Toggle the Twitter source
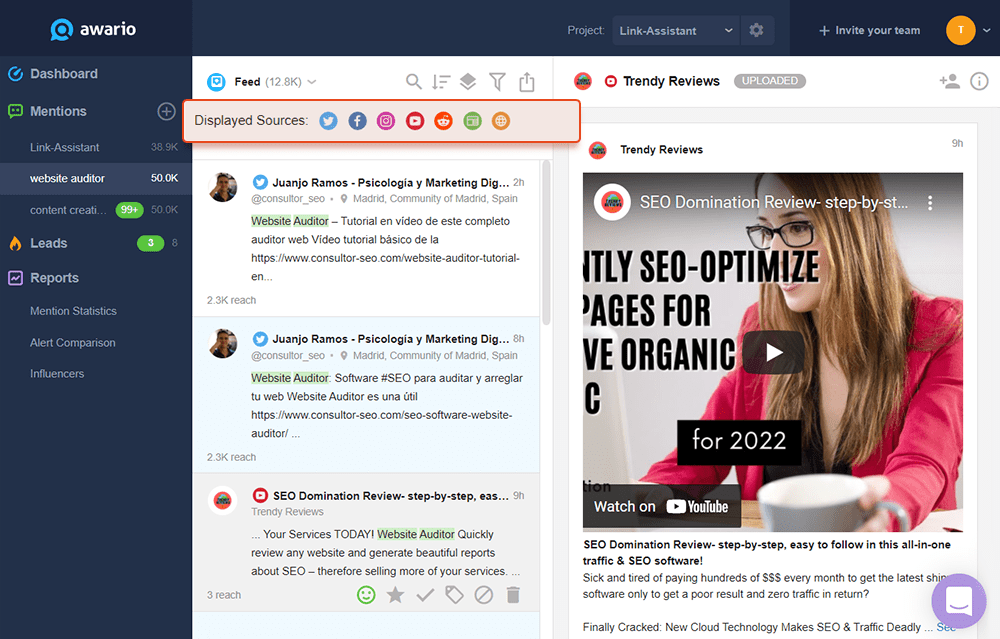The width and height of the screenshot is (1000, 639). (328, 121)
